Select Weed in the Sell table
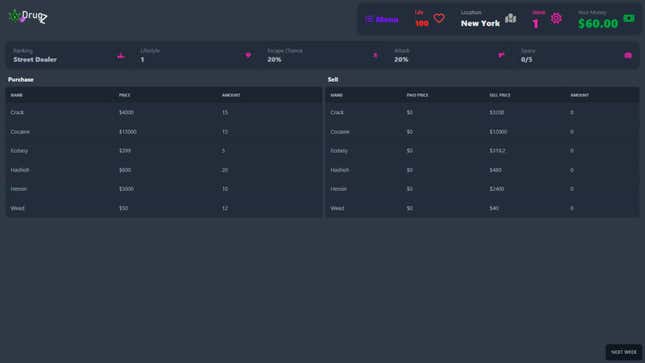This screenshot has width=645, height=363. (x=483, y=208)
